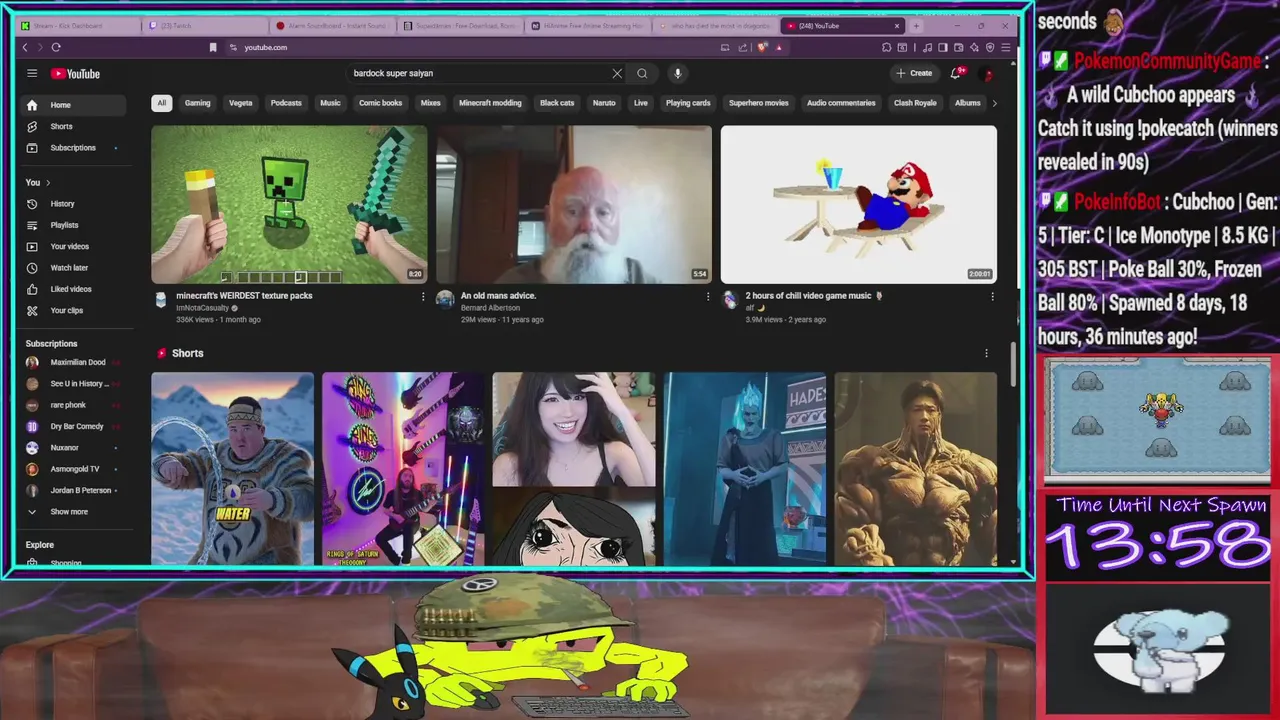Click the Create button
The height and width of the screenshot is (720, 1280).
tap(914, 73)
